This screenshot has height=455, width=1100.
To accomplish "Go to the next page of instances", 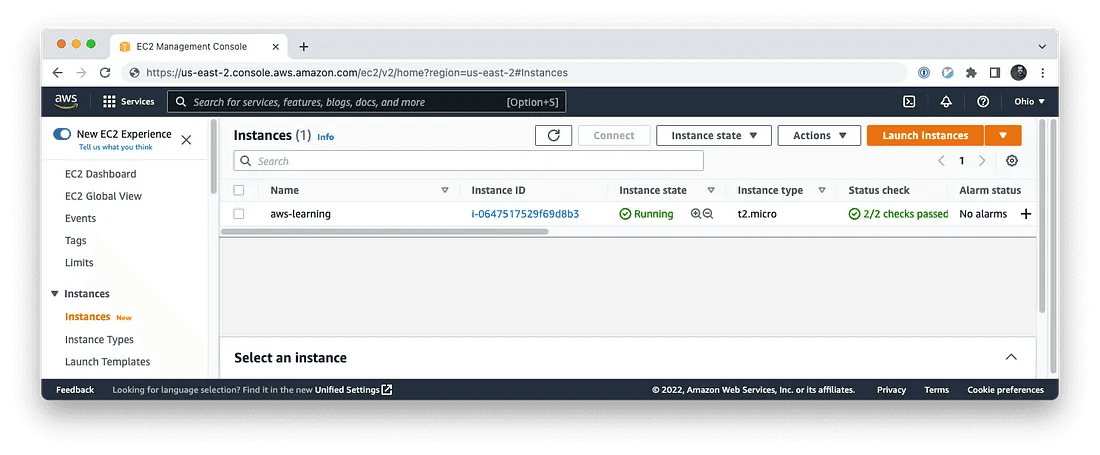I will (981, 161).
